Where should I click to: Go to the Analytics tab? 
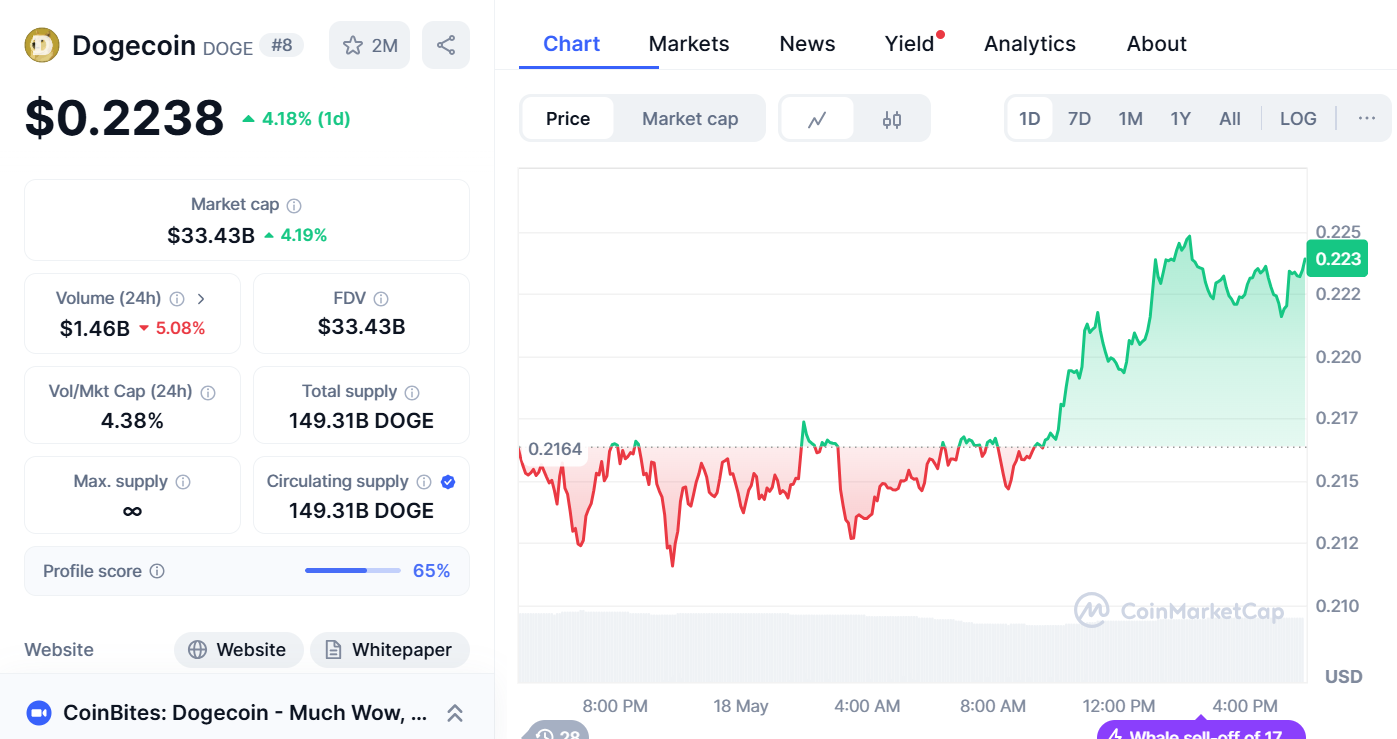[1029, 44]
